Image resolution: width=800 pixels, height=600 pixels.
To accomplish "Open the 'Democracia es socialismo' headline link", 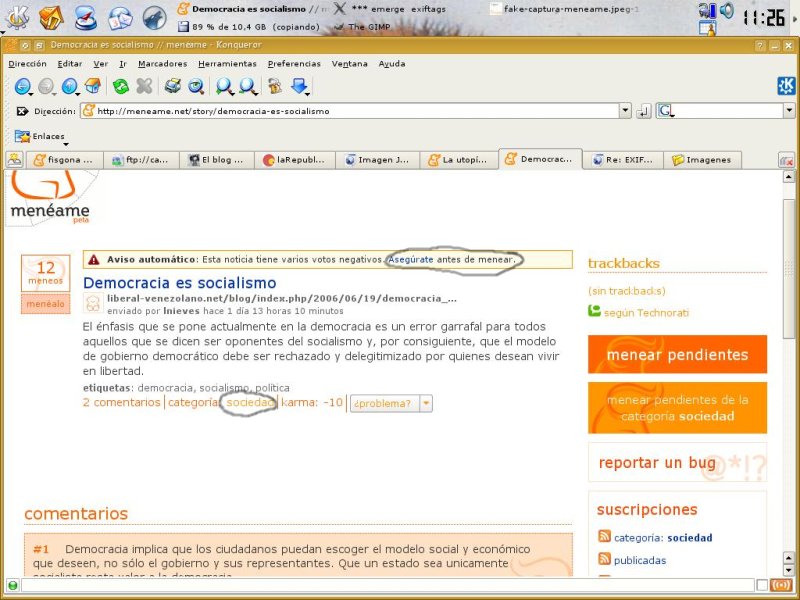I will pyautogui.click(x=179, y=283).
